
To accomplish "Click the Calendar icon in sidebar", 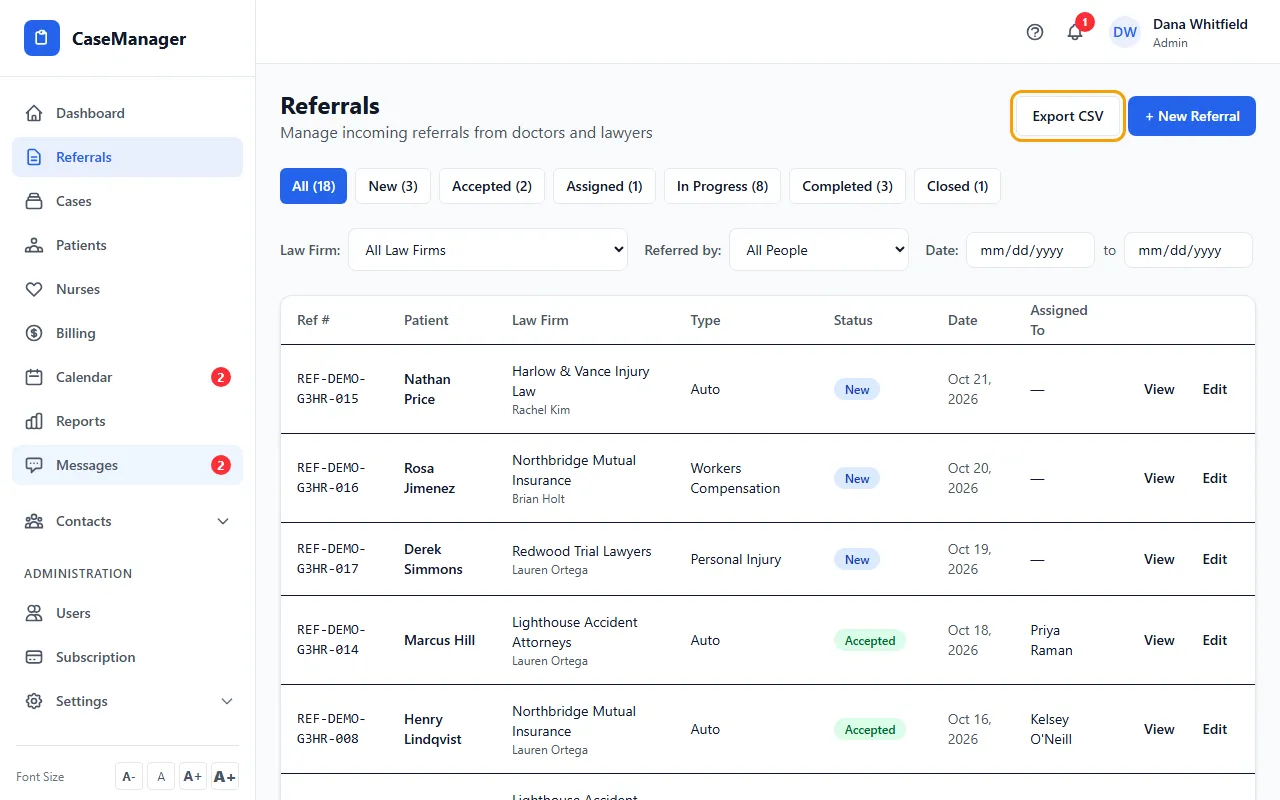I will click(x=34, y=377).
